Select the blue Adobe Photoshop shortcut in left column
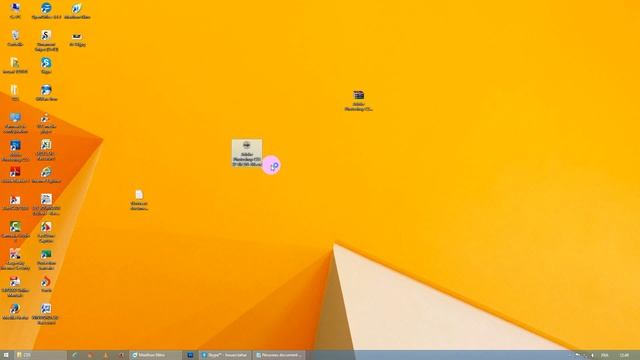This screenshot has height=360, width=640. click(15, 151)
